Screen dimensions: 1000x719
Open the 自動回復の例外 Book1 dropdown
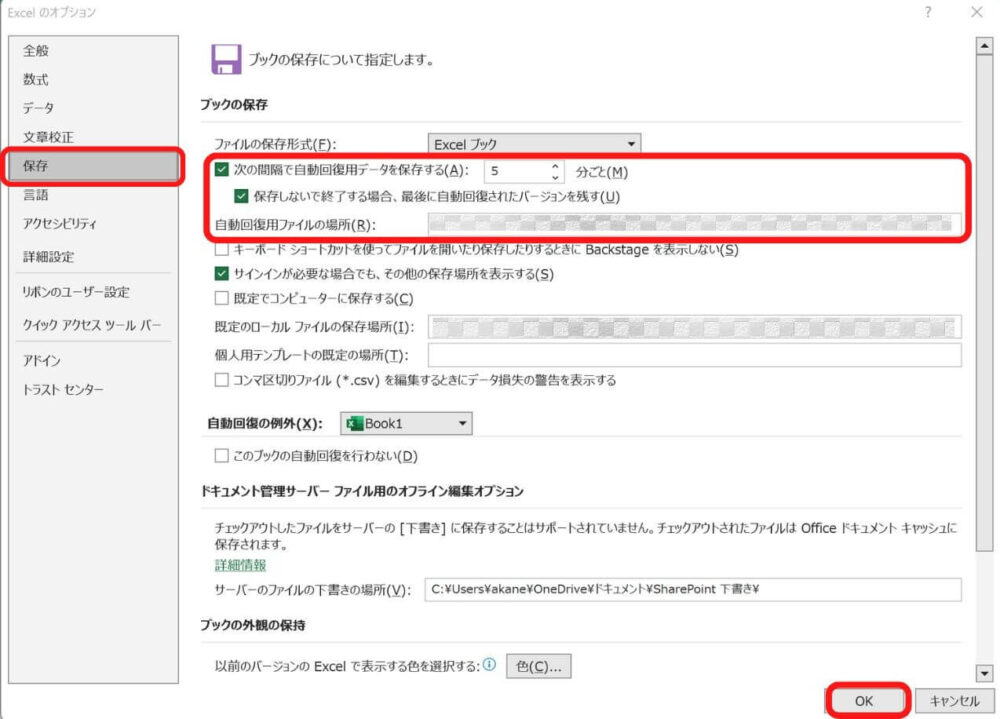pyautogui.click(x=406, y=424)
